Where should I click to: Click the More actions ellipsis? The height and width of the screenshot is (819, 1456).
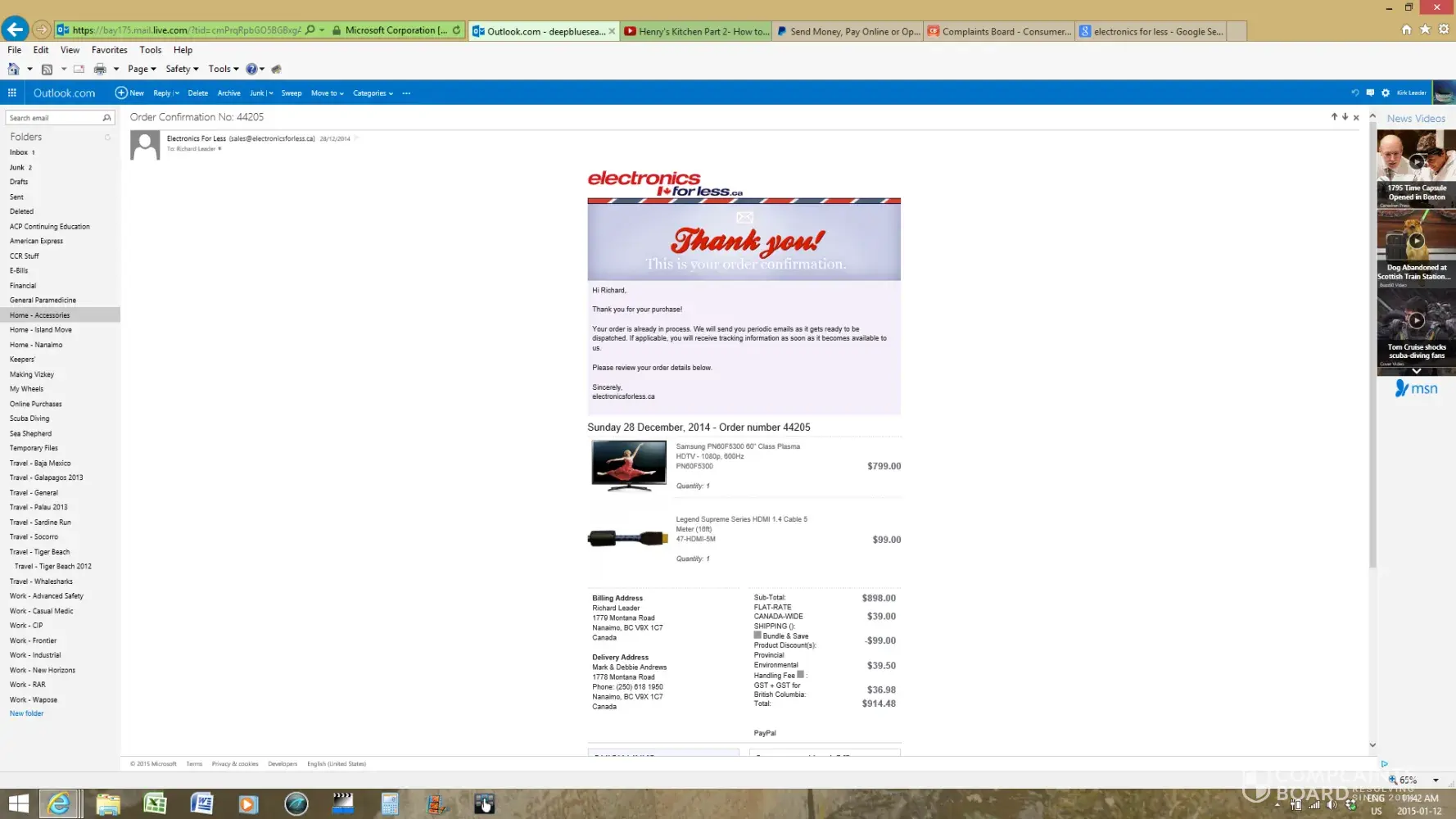coord(406,93)
